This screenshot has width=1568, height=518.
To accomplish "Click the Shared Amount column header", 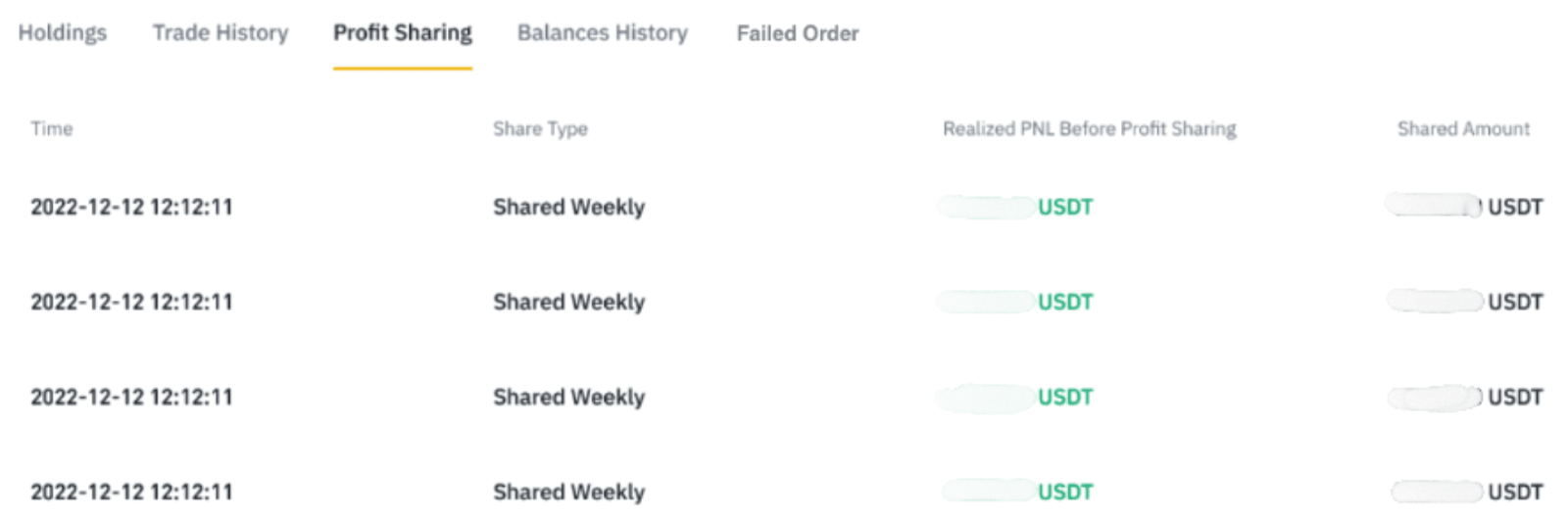I will [x=1462, y=128].
